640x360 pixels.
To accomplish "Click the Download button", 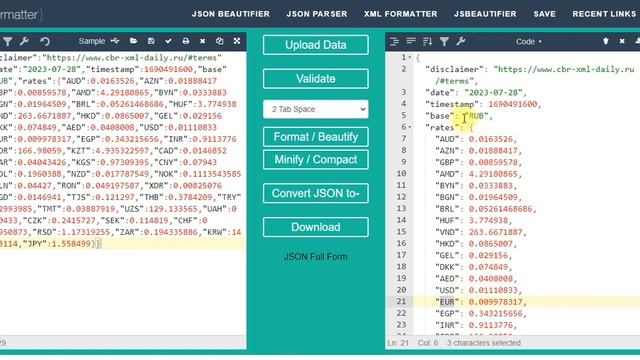I will pos(316,227).
